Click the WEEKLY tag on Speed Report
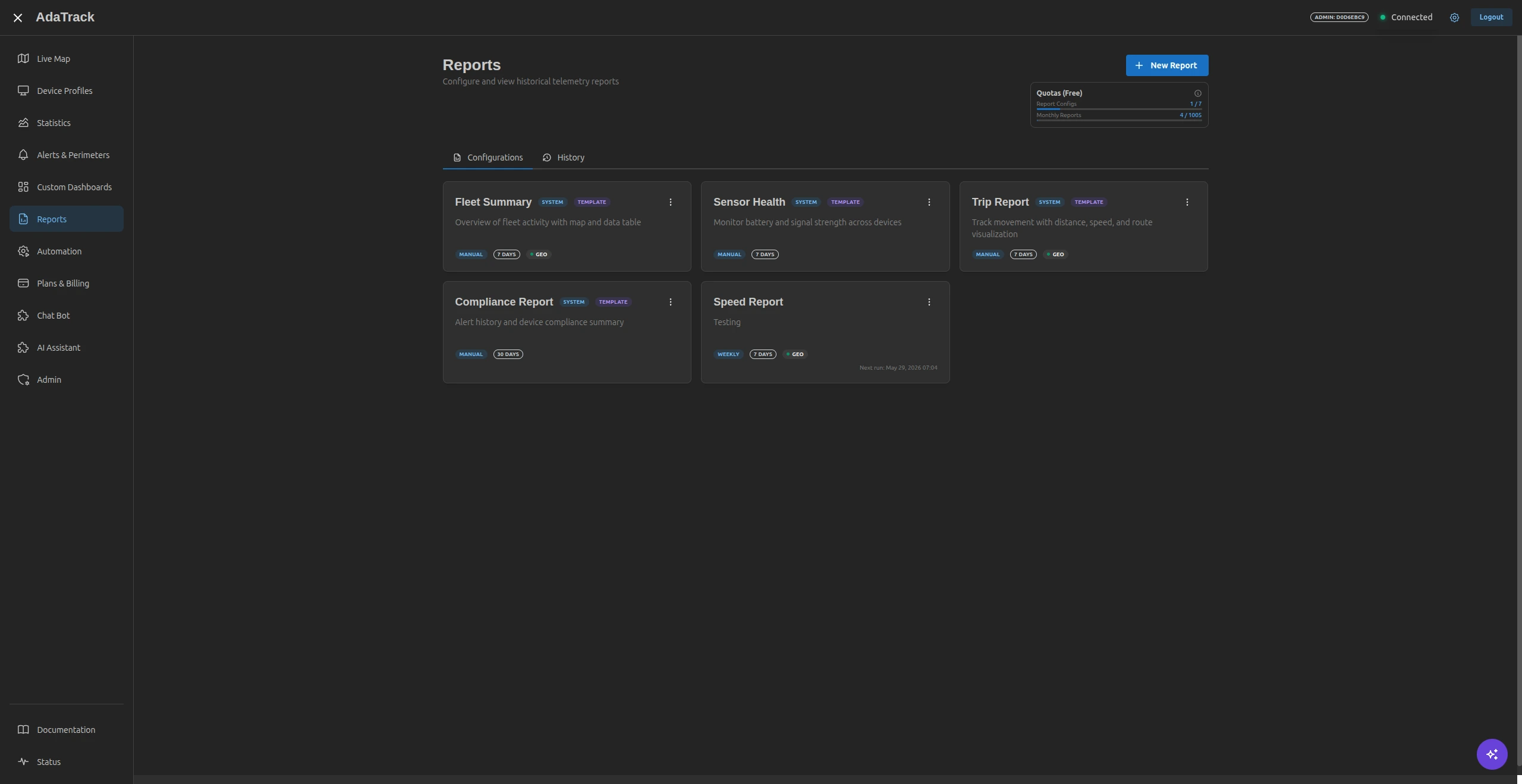 tap(728, 354)
